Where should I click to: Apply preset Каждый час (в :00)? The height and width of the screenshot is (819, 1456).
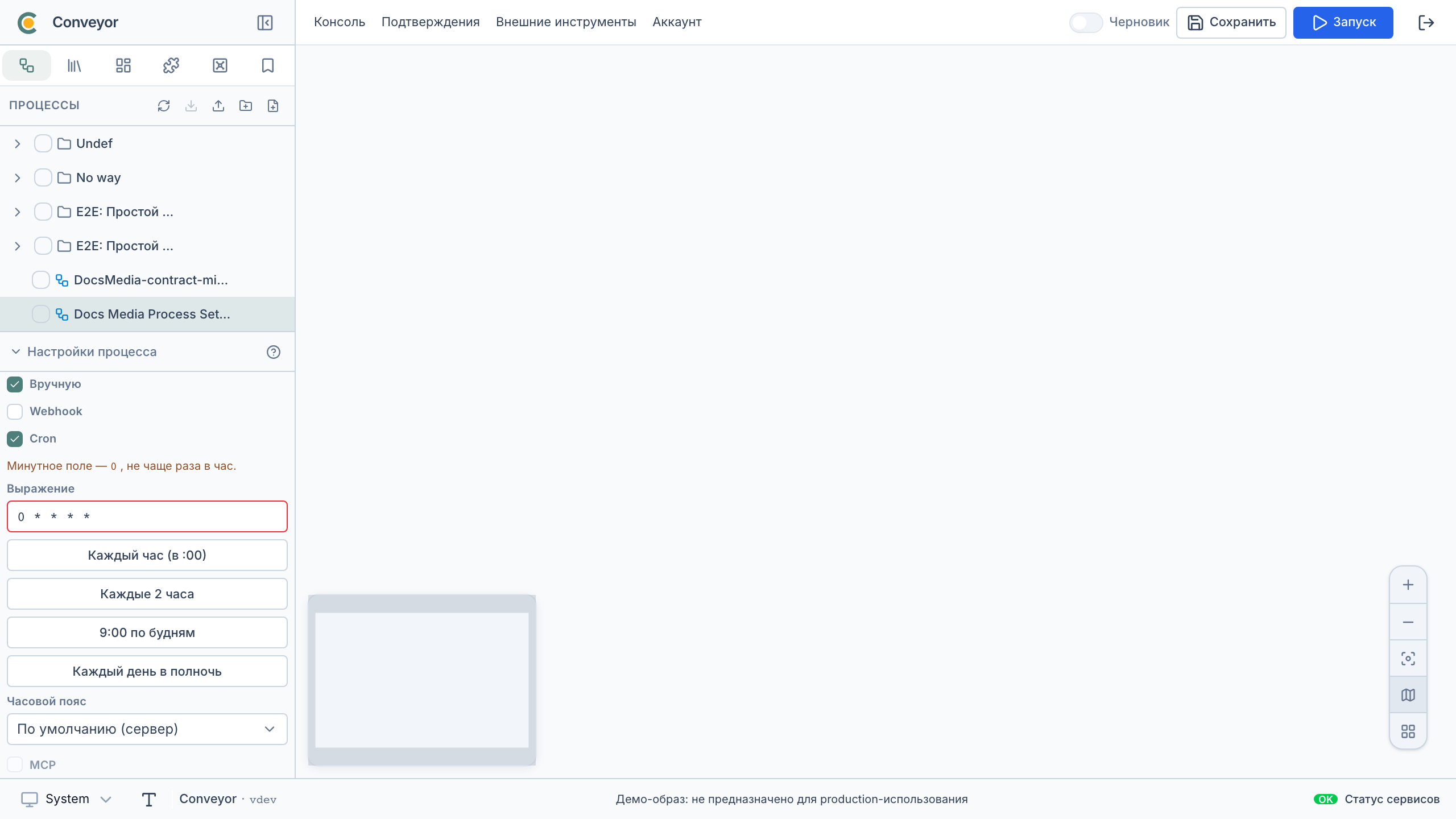coord(147,555)
